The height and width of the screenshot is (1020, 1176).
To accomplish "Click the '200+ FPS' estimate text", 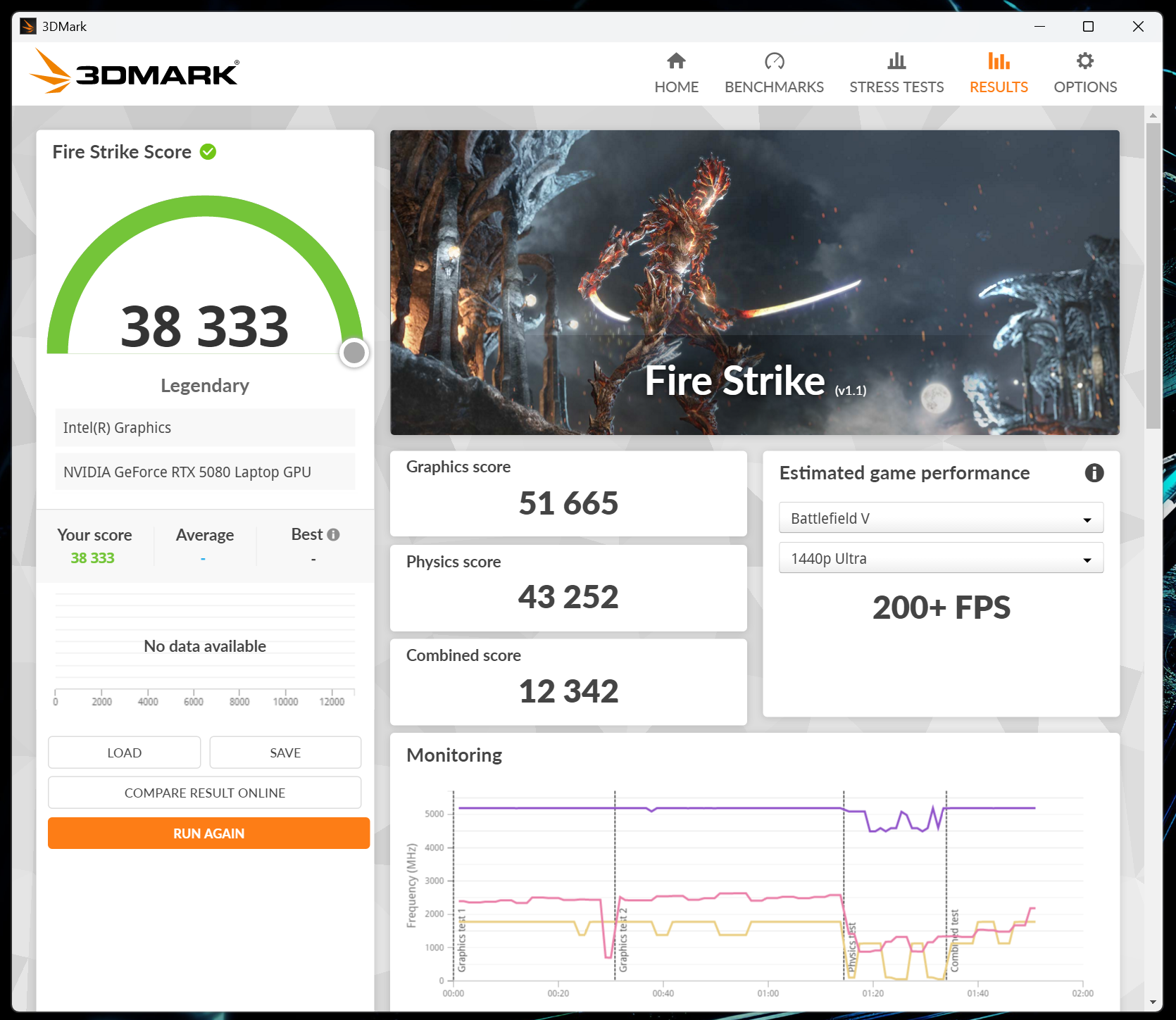I will coord(942,607).
